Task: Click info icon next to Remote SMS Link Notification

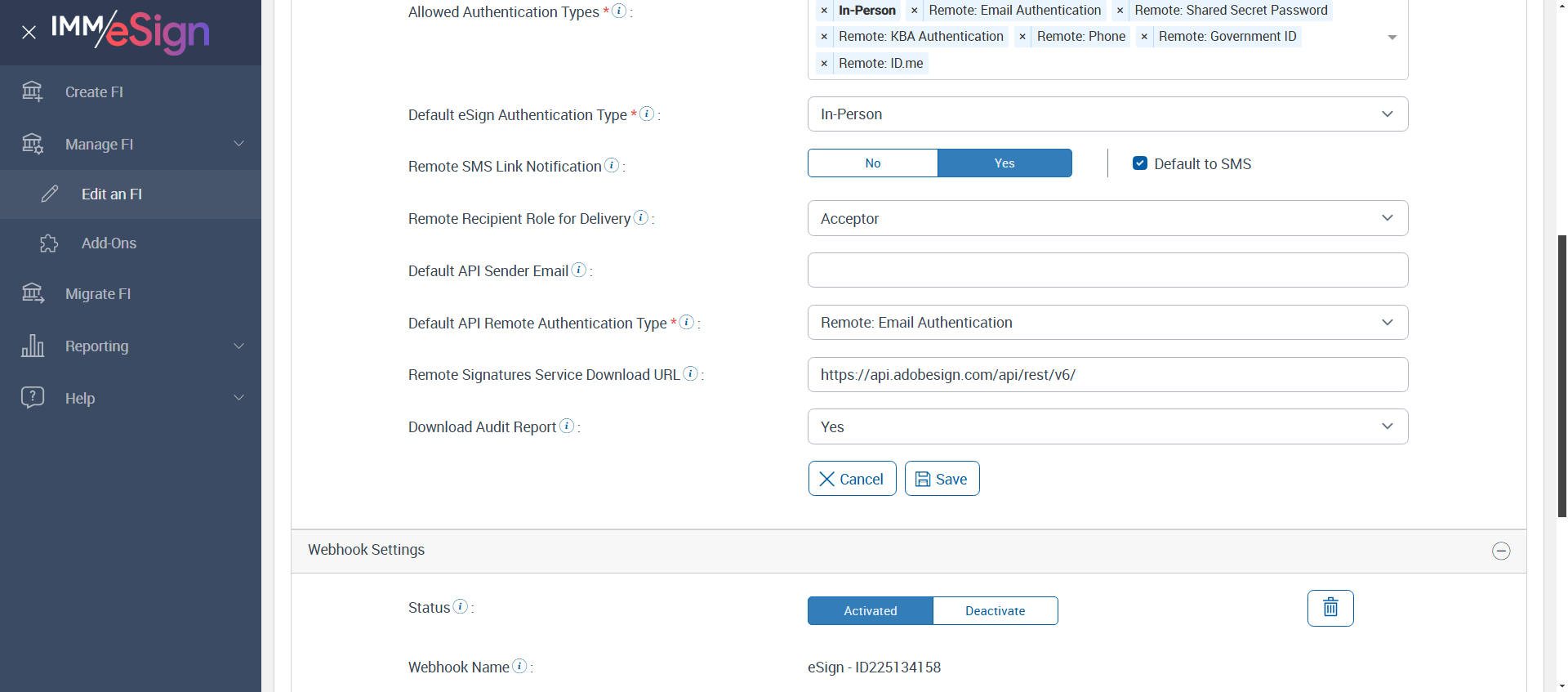Action: pos(612,165)
